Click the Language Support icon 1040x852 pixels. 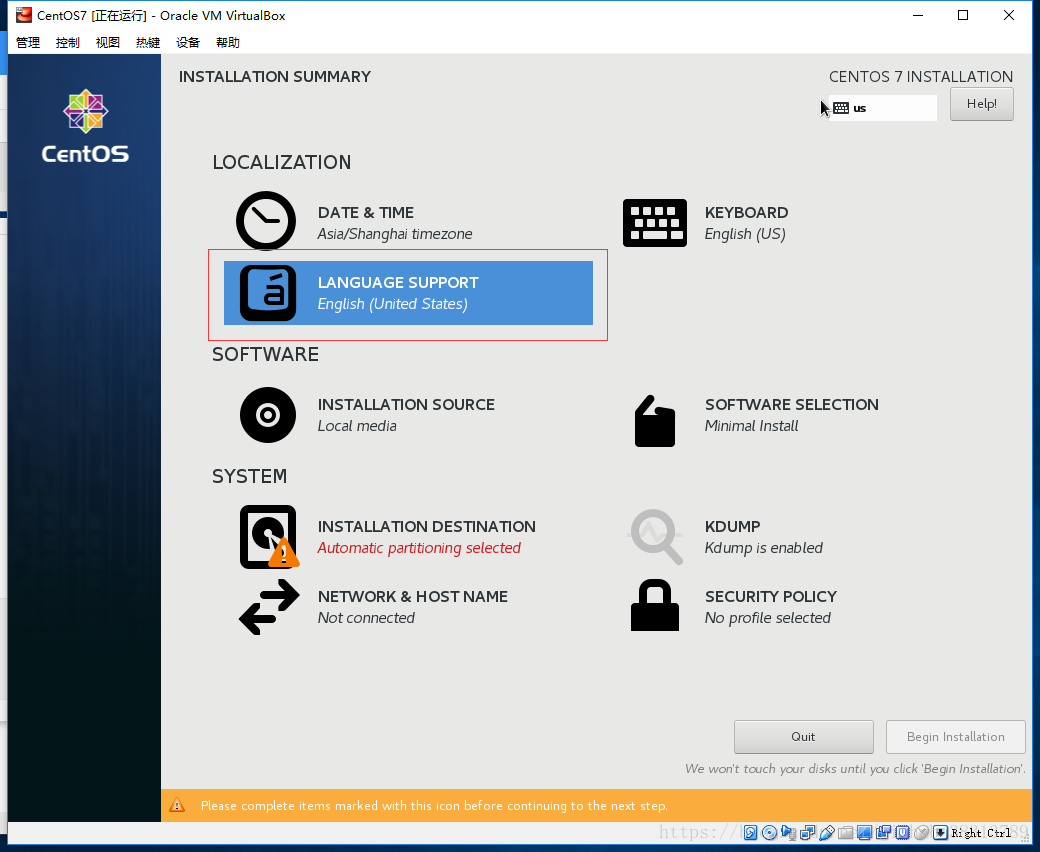pyautogui.click(x=268, y=293)
